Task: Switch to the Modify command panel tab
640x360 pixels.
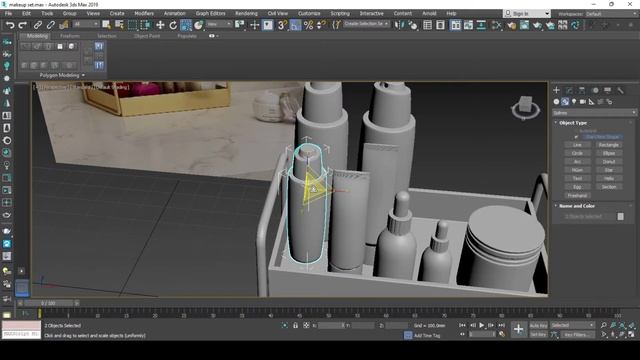Action: pos(569,90)
